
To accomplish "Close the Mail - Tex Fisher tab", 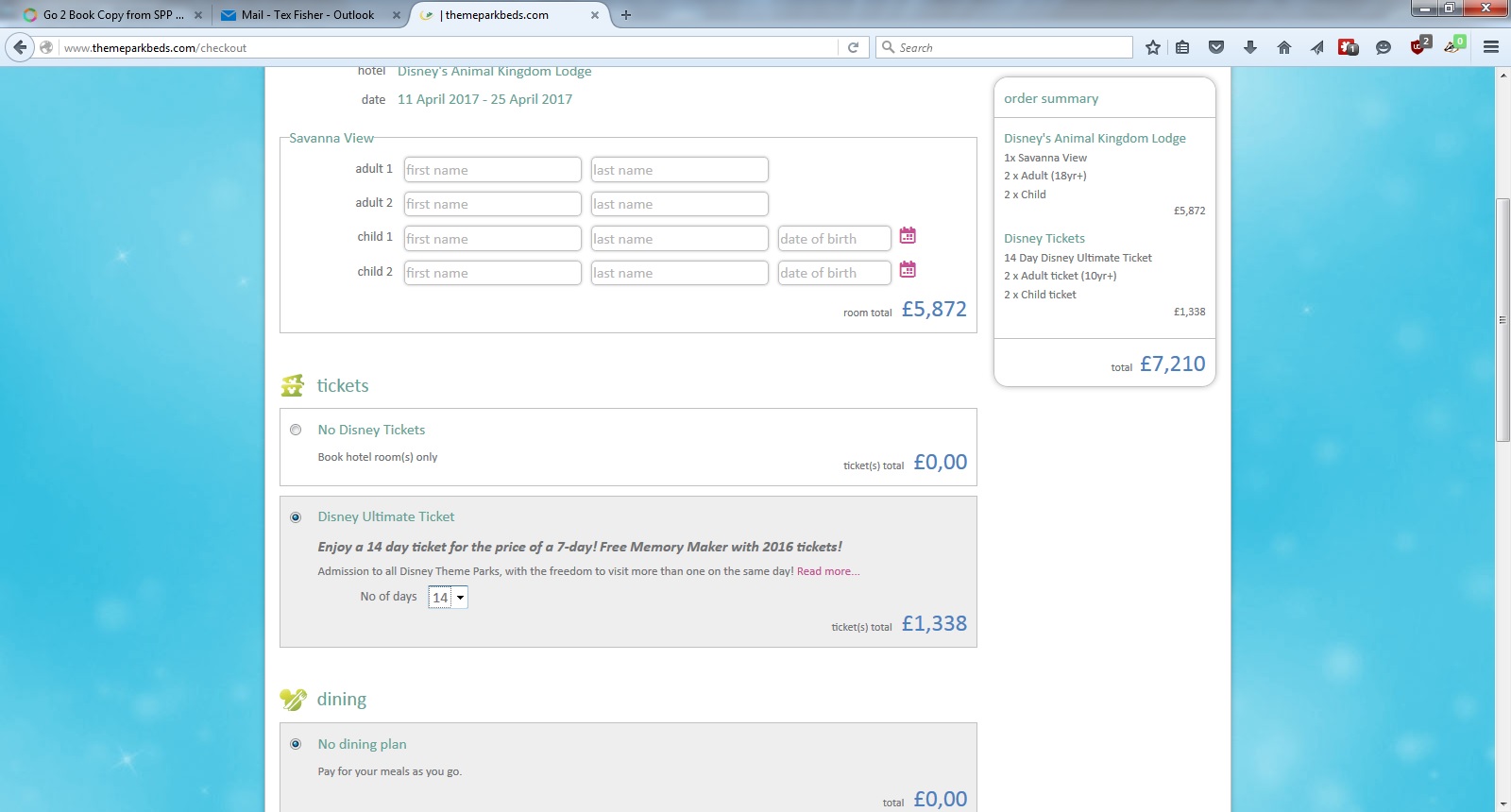I will click(x=397, y=15).
